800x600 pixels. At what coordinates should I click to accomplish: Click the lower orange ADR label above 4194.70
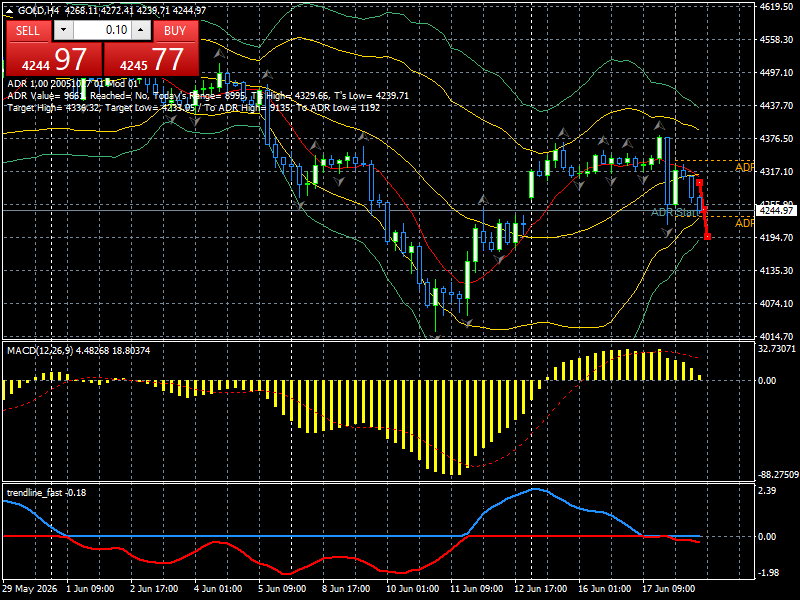(744, 223)
